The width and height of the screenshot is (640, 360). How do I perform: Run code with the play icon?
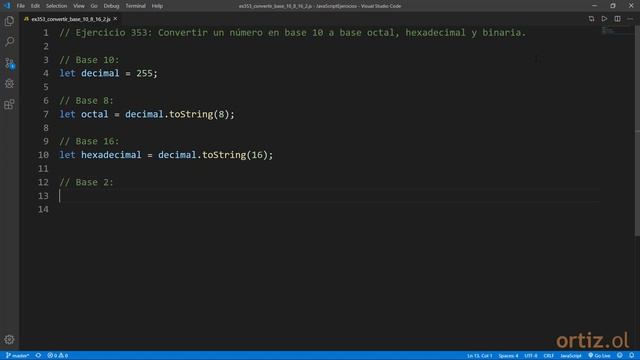coord(604,19)
